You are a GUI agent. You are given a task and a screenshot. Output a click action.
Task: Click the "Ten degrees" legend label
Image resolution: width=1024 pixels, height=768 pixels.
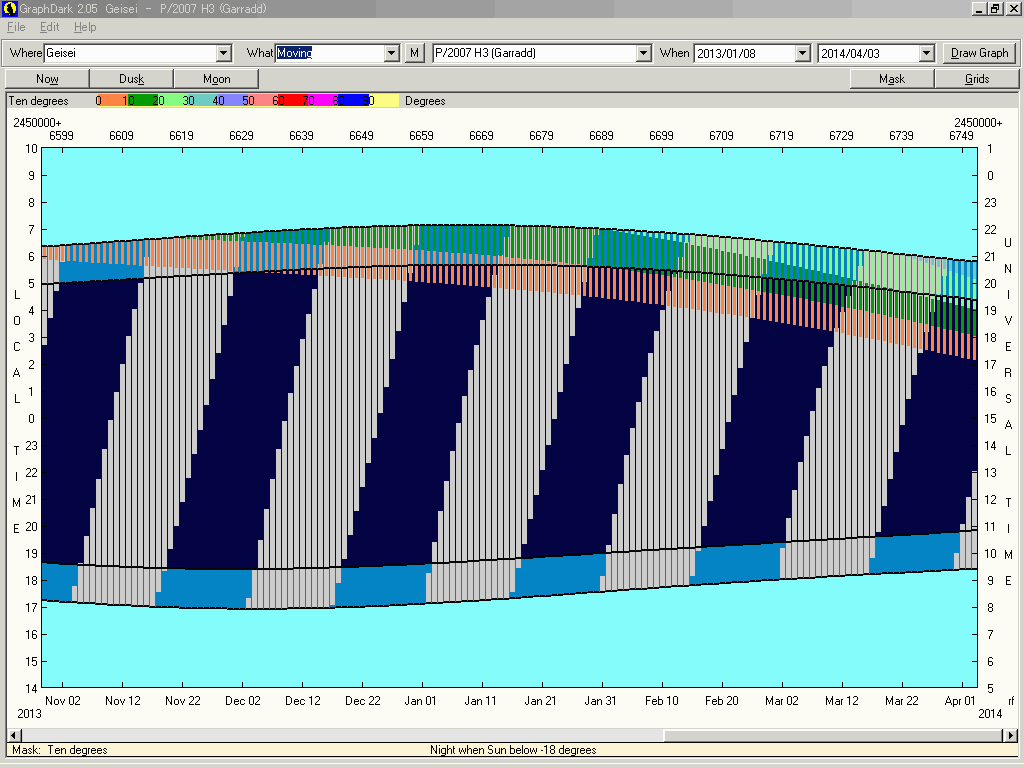coord(39,101)
